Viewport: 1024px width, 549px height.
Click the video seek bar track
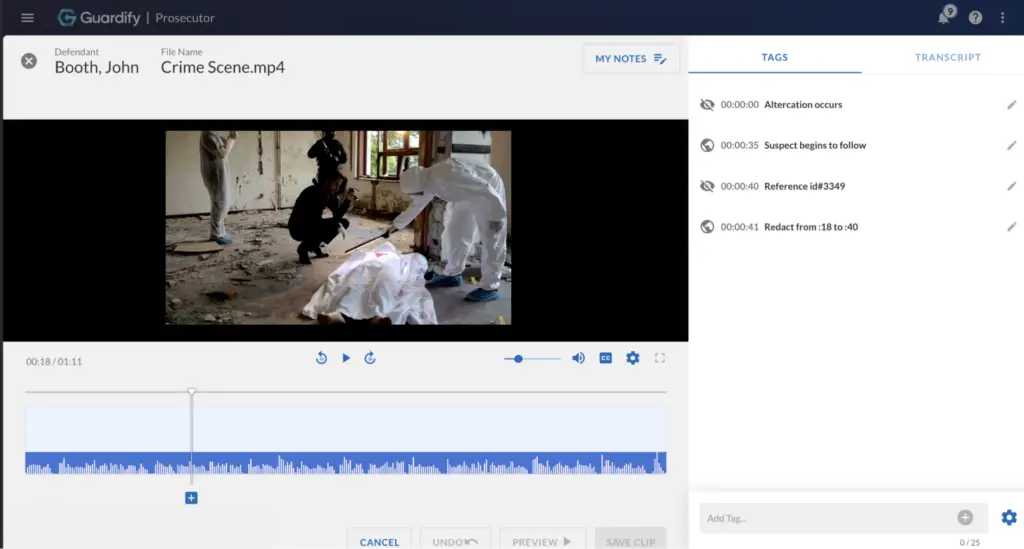345,392
